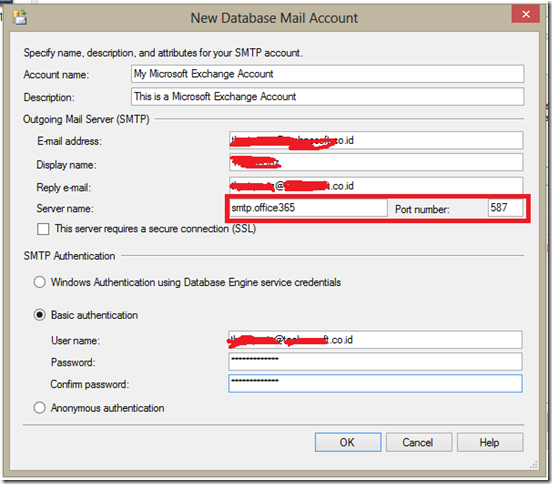Click the 'SMTP Authentication' section heading
This screenshot has height=484, width=552.
[69, 256]
